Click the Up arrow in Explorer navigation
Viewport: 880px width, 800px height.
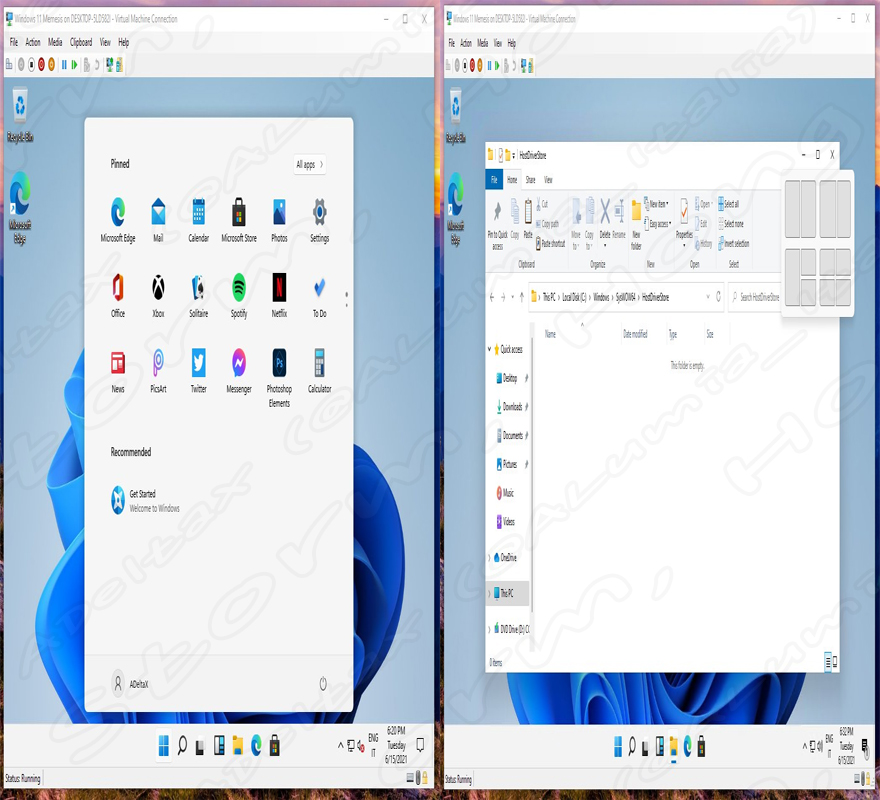521,297
